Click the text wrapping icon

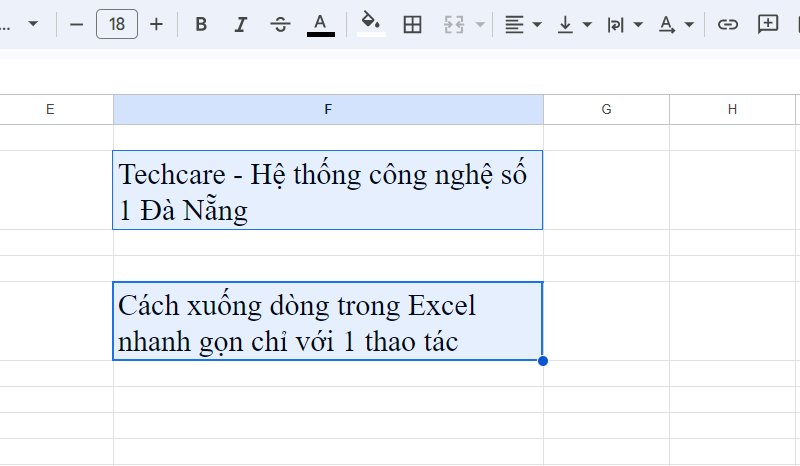(x=615, y=24)
